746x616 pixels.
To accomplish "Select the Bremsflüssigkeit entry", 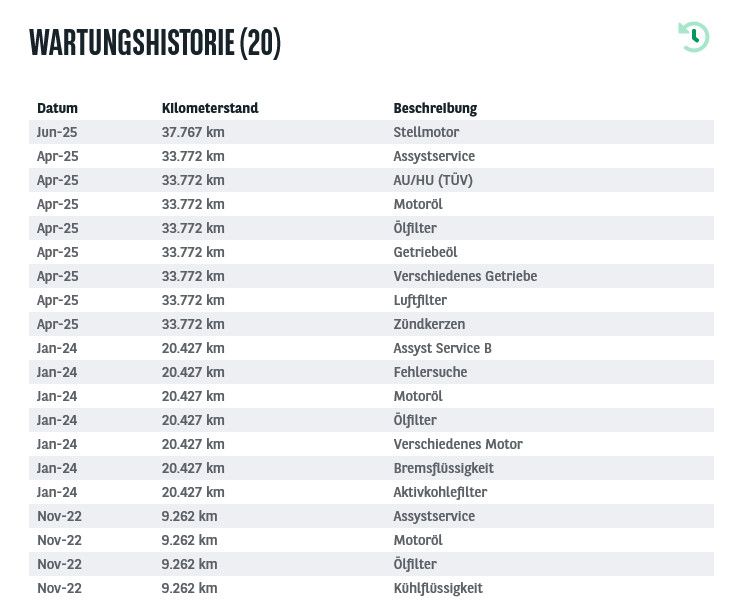I will coord(443,468).
